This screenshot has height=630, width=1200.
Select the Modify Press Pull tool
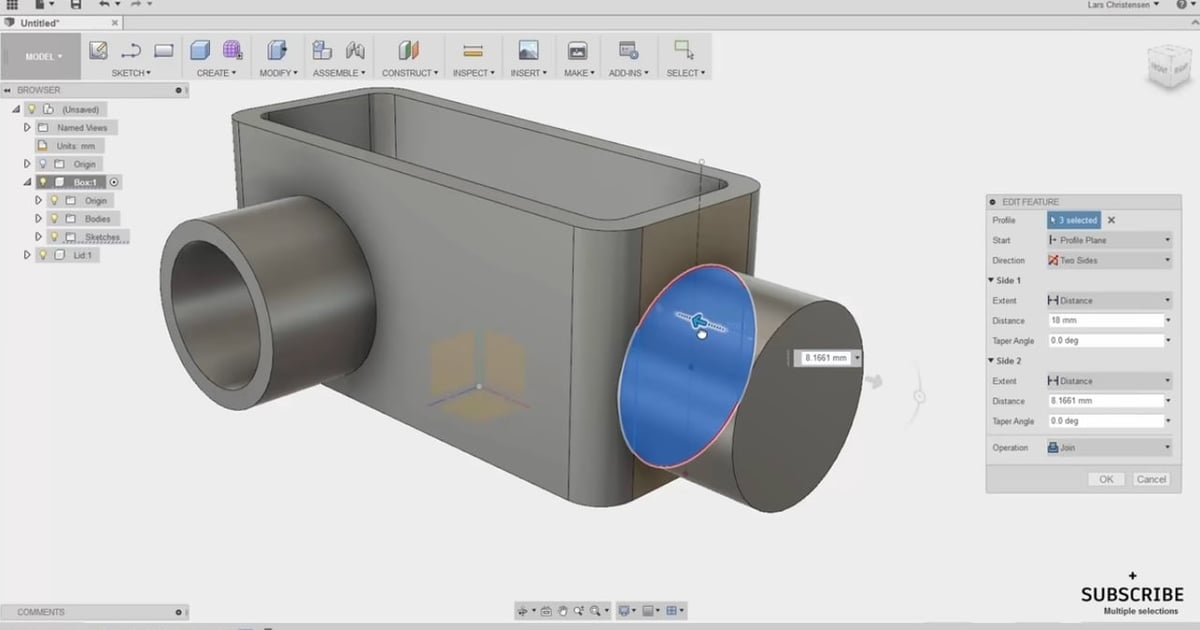[x=277, y=48]
